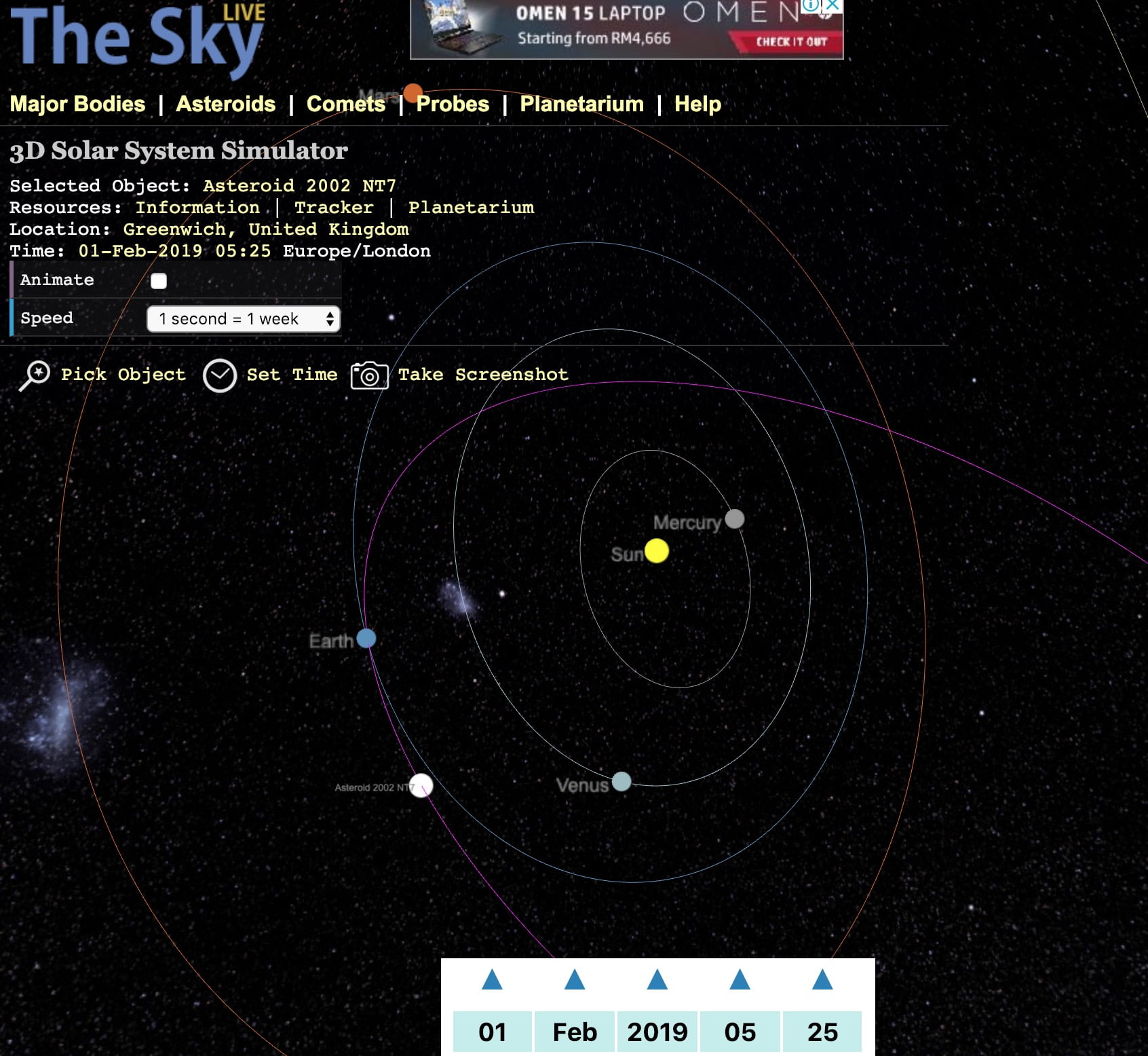Open the Comets menu
1148x1056 pixels.
tap(346, 104)
